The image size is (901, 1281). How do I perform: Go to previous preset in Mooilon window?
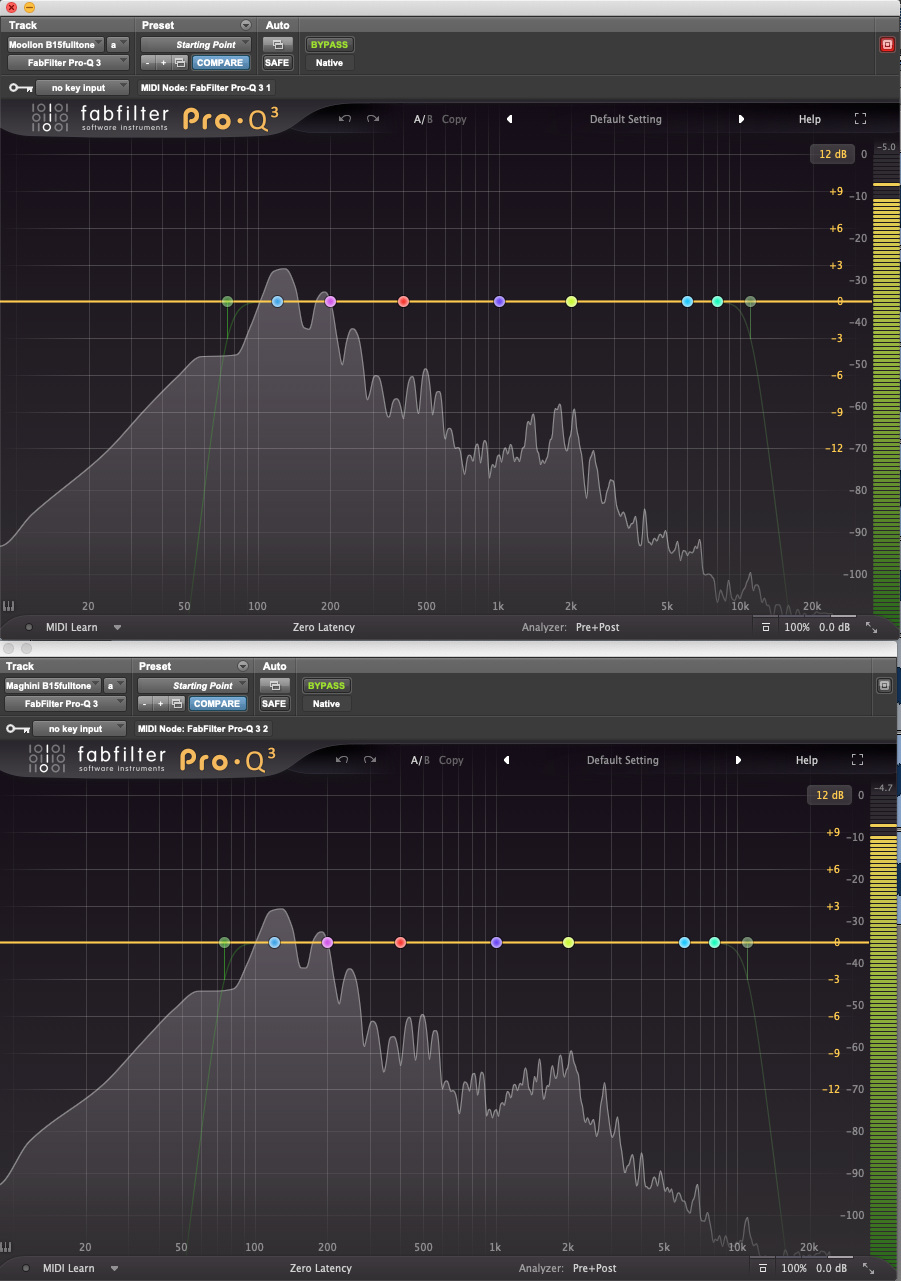pyautogui.click(x=509, y=119)
